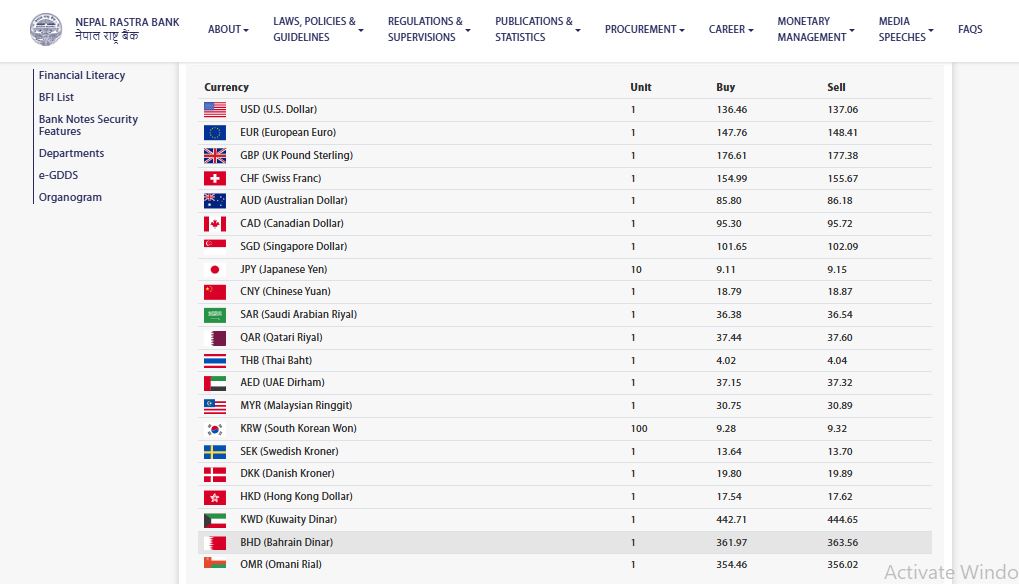The image size is (1019, 584).
Task: Click the Swiss Franc flag icon
Action: pos(215,178)
